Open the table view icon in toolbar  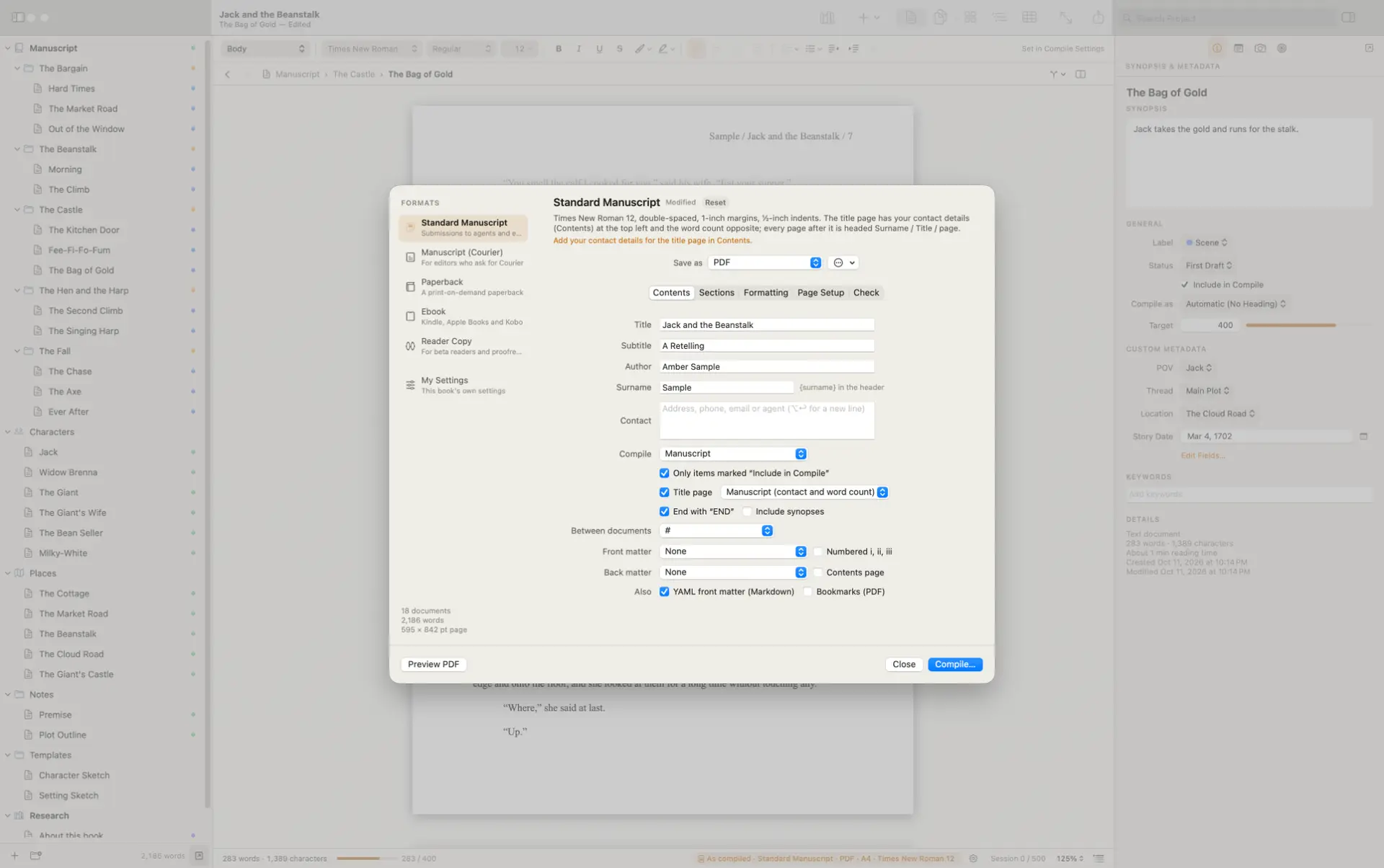(1029, 17)
